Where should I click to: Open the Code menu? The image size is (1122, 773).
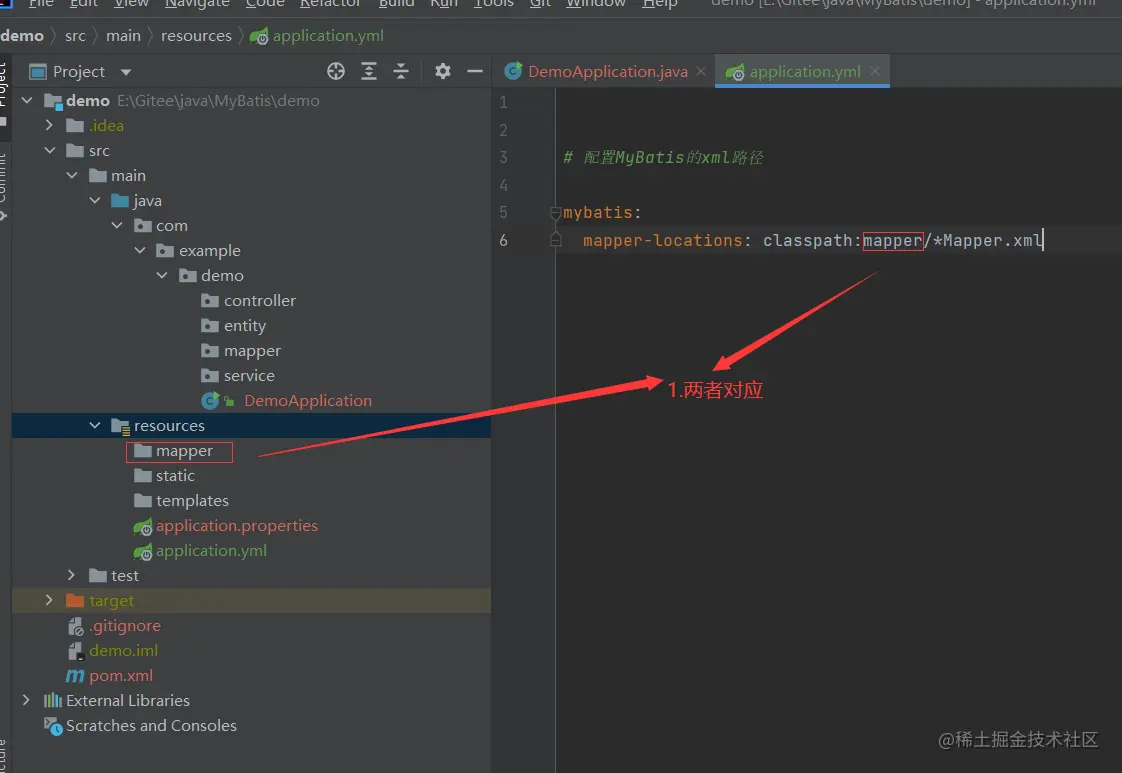tap(265, 4)
